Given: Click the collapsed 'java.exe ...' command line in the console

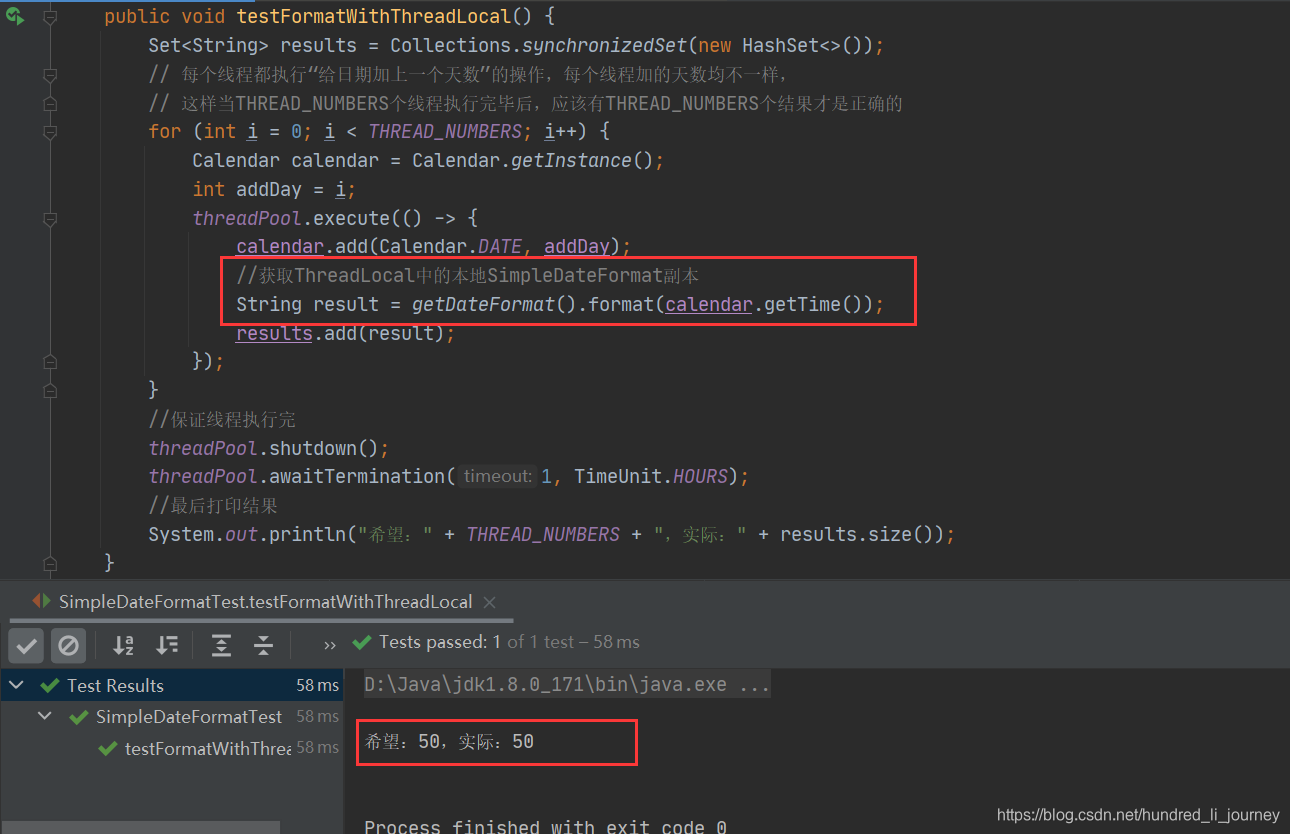Looking at the screenshot, I should click(567, 685).
